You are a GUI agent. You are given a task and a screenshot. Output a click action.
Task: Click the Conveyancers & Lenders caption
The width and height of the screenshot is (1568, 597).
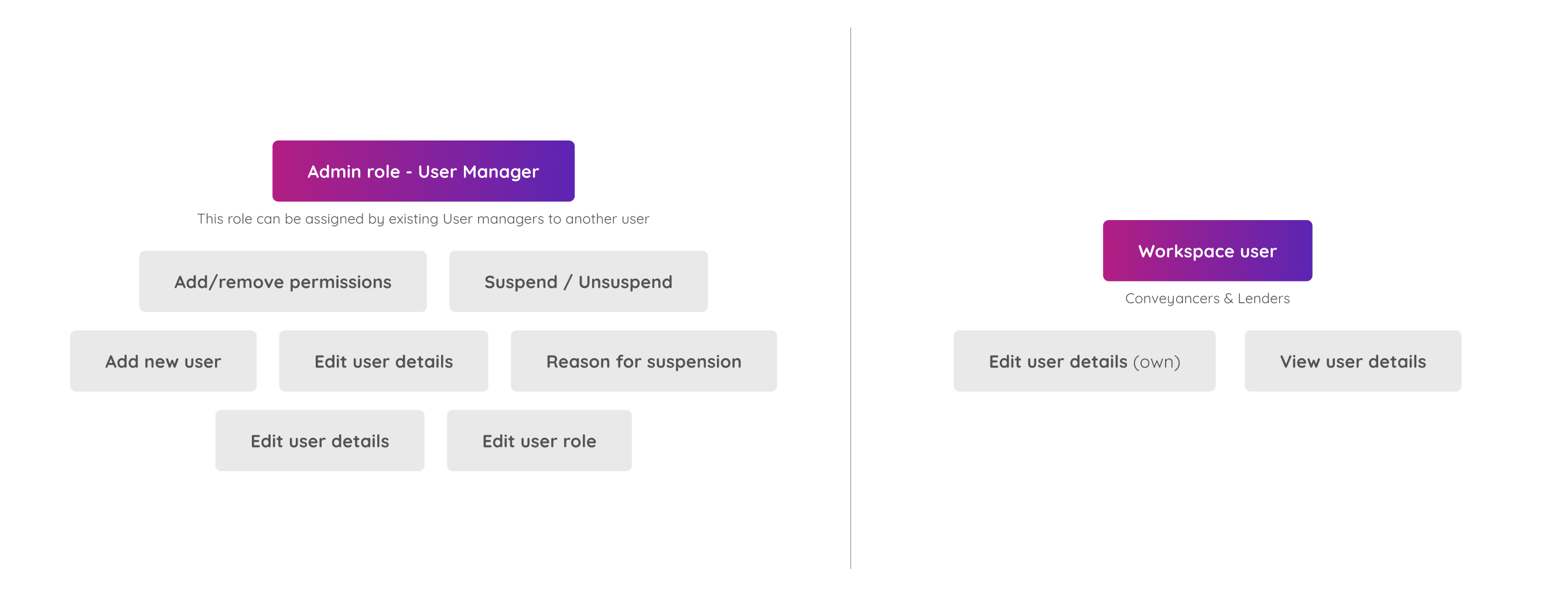point(1207,298)
